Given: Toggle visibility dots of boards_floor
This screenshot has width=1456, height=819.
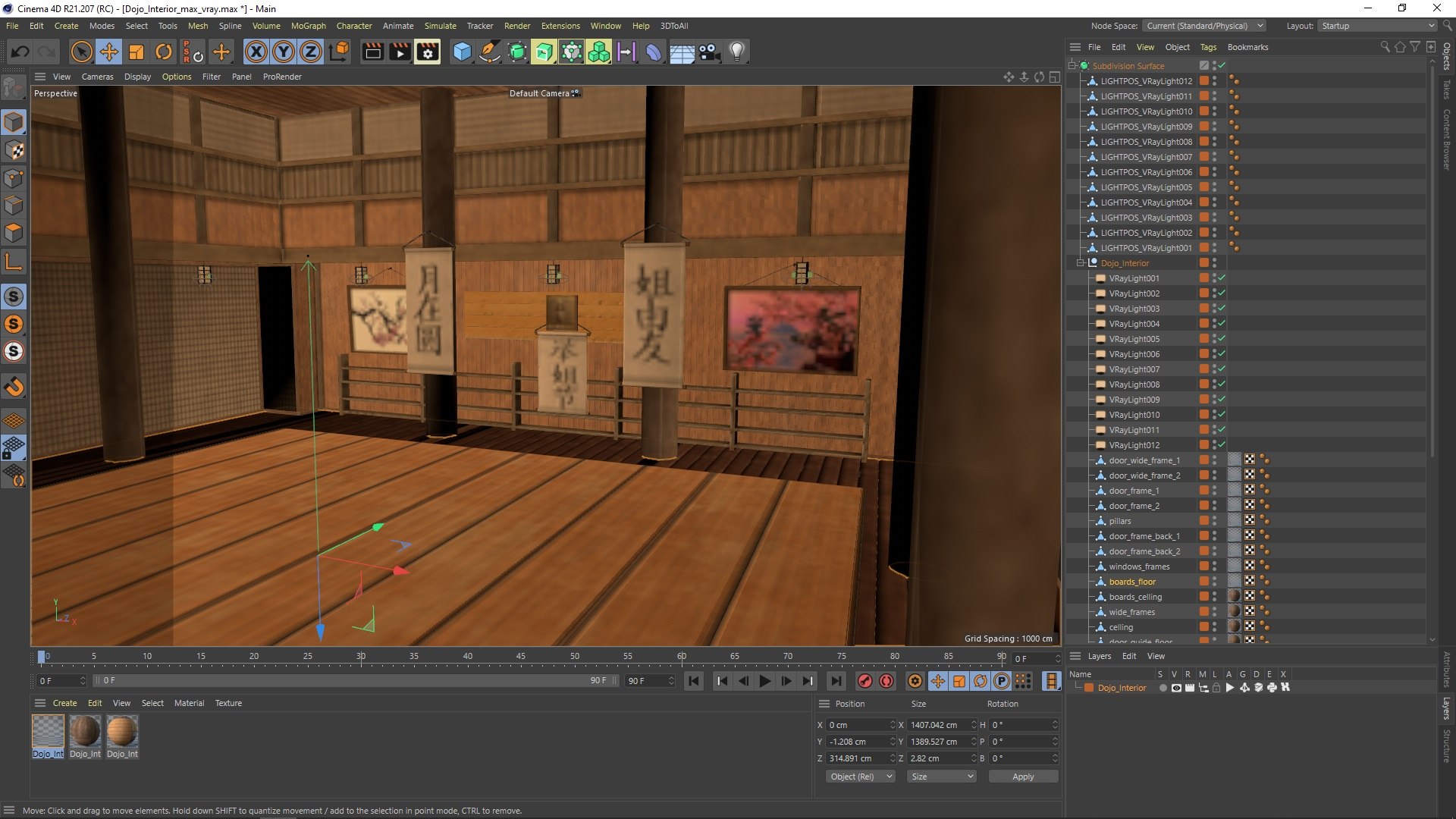Looking at the screenshot, I should coord(1214,582).
